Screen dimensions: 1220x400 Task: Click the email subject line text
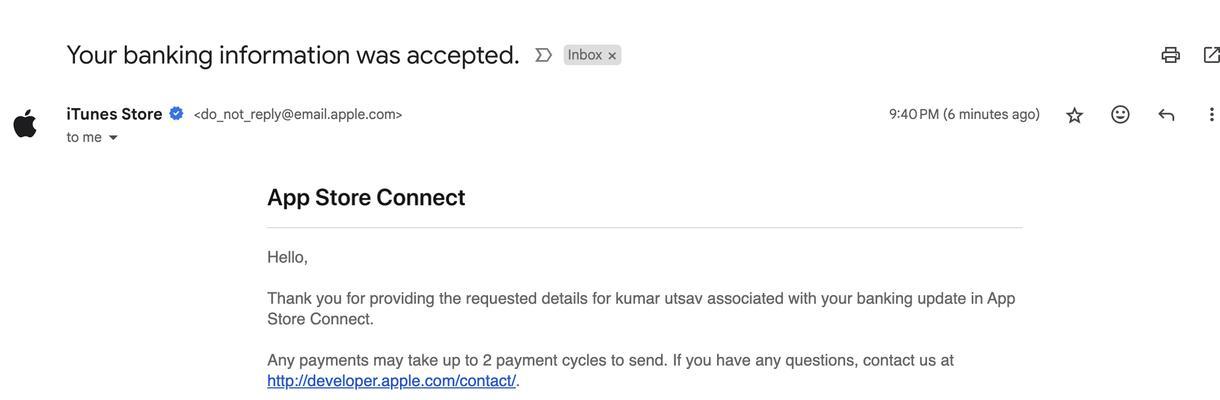[x=293, y=55]
